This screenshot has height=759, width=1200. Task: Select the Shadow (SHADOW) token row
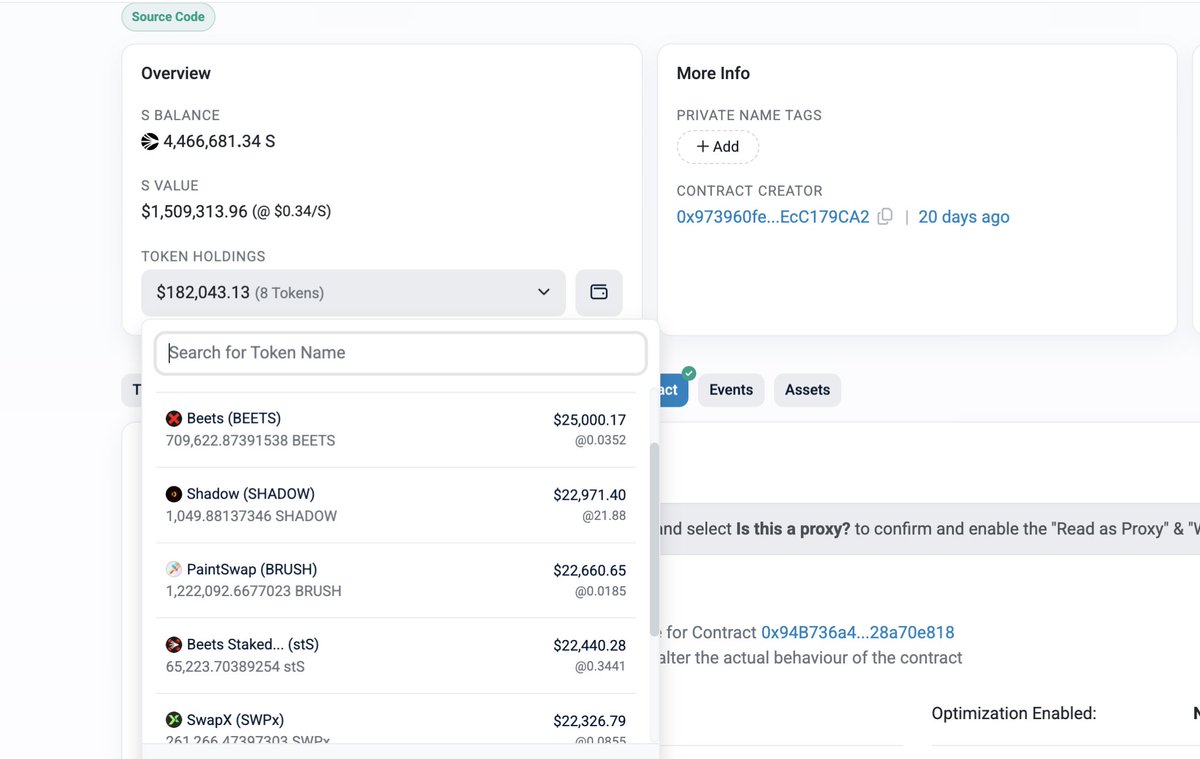tap(396, 505)
